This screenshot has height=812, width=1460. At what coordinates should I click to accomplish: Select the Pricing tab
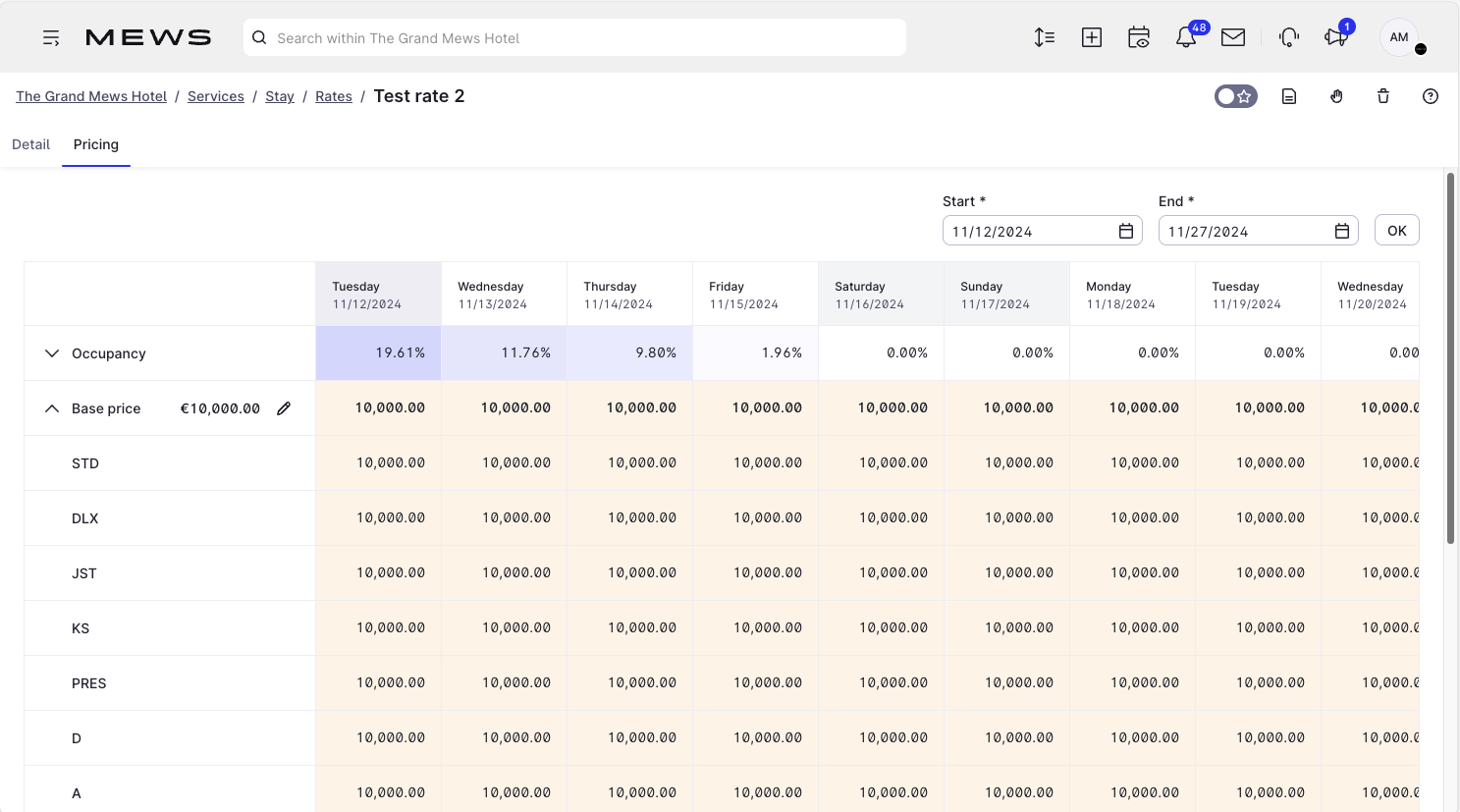point(95,144)
